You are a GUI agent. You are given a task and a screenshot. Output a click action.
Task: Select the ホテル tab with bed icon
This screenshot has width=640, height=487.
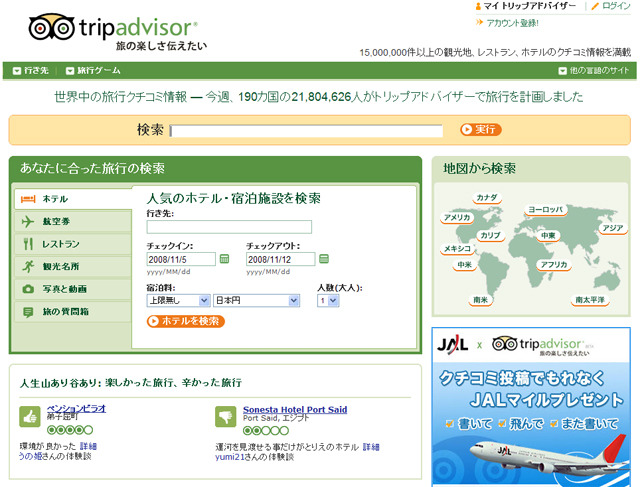tap(73, 199)
